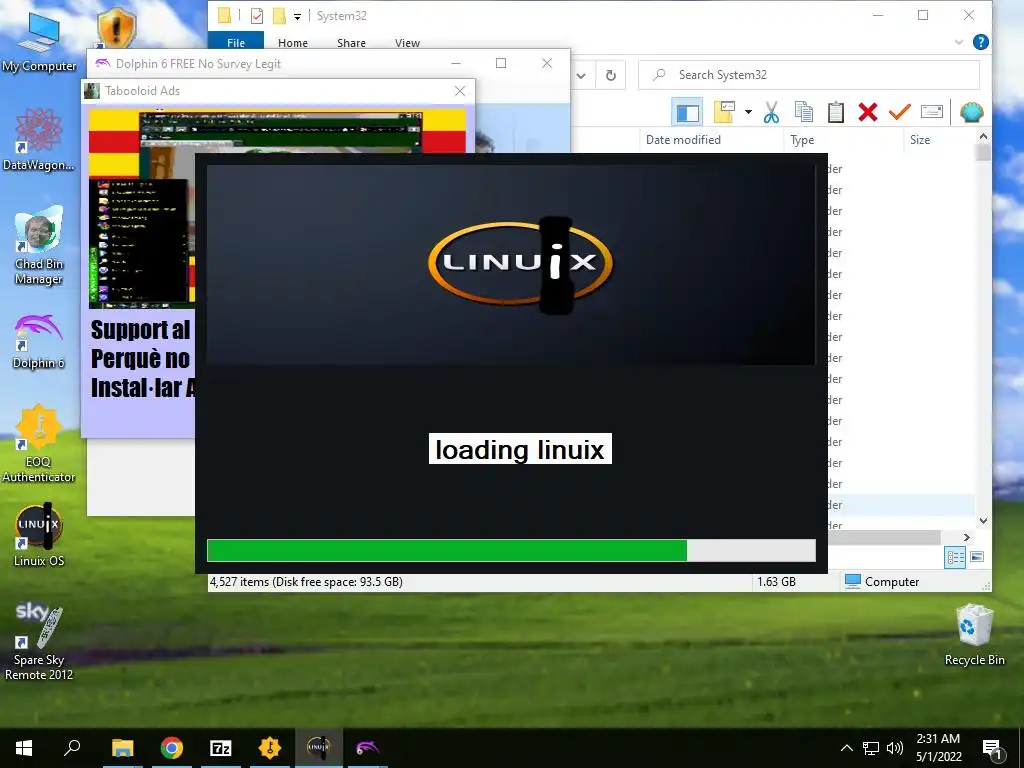Click the Search System32 field

pyautogui.click(x=809, y=75)
